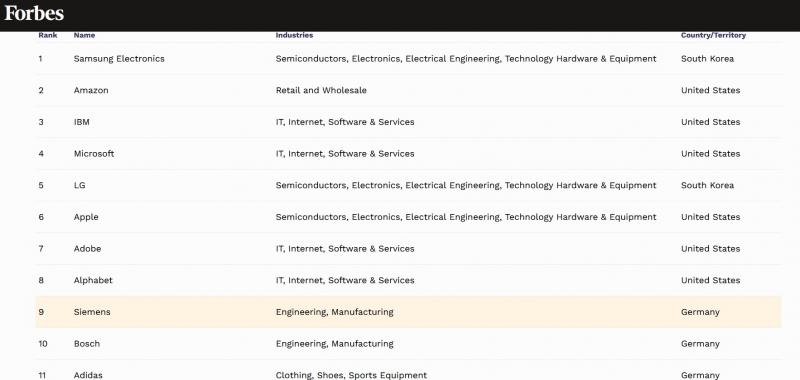Click Germany in Bosch row
The image size is (800, 380).
(700, 343)
